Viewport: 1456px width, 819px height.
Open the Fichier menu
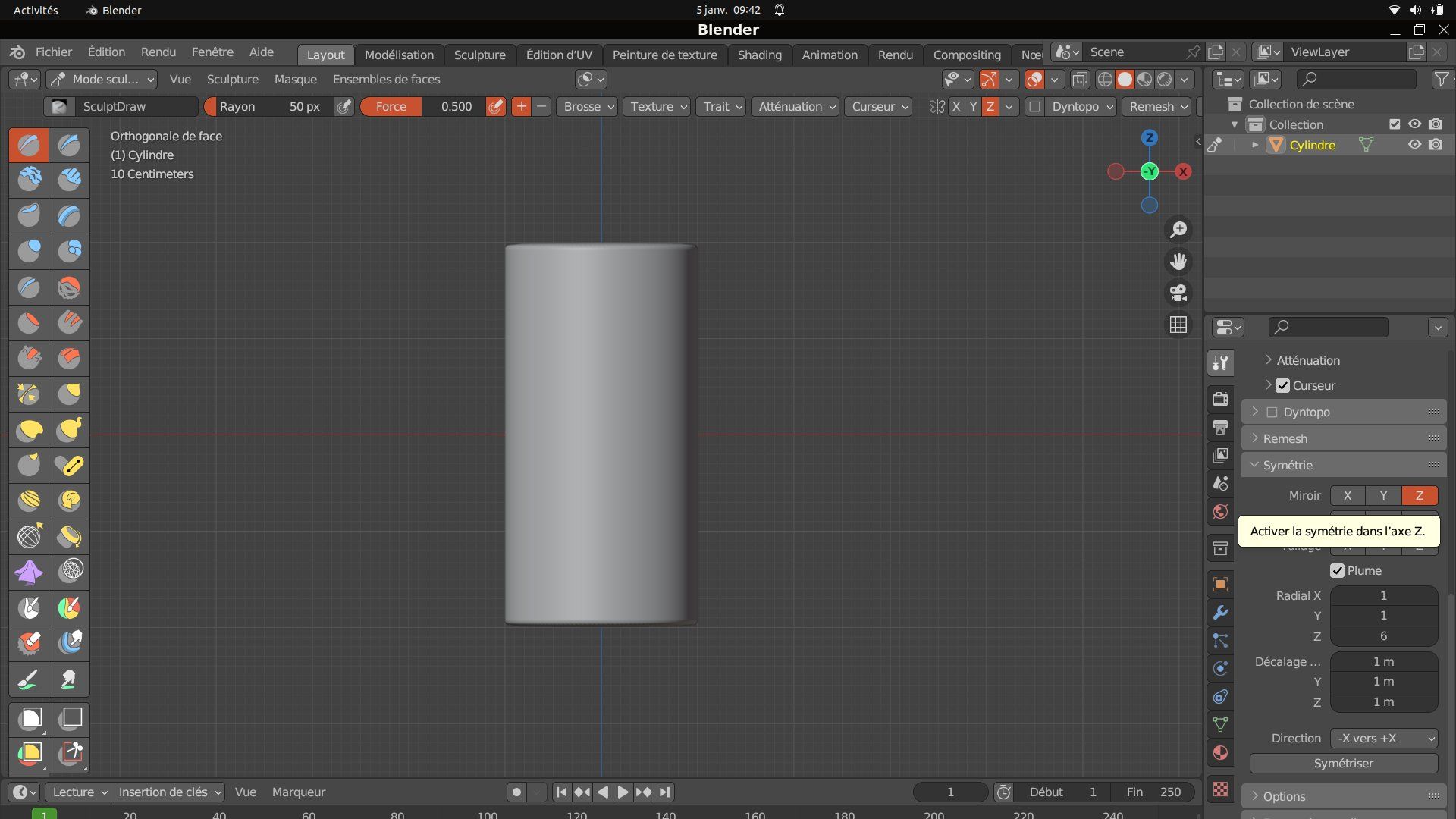pyautogui.click(x=54, y=52)
